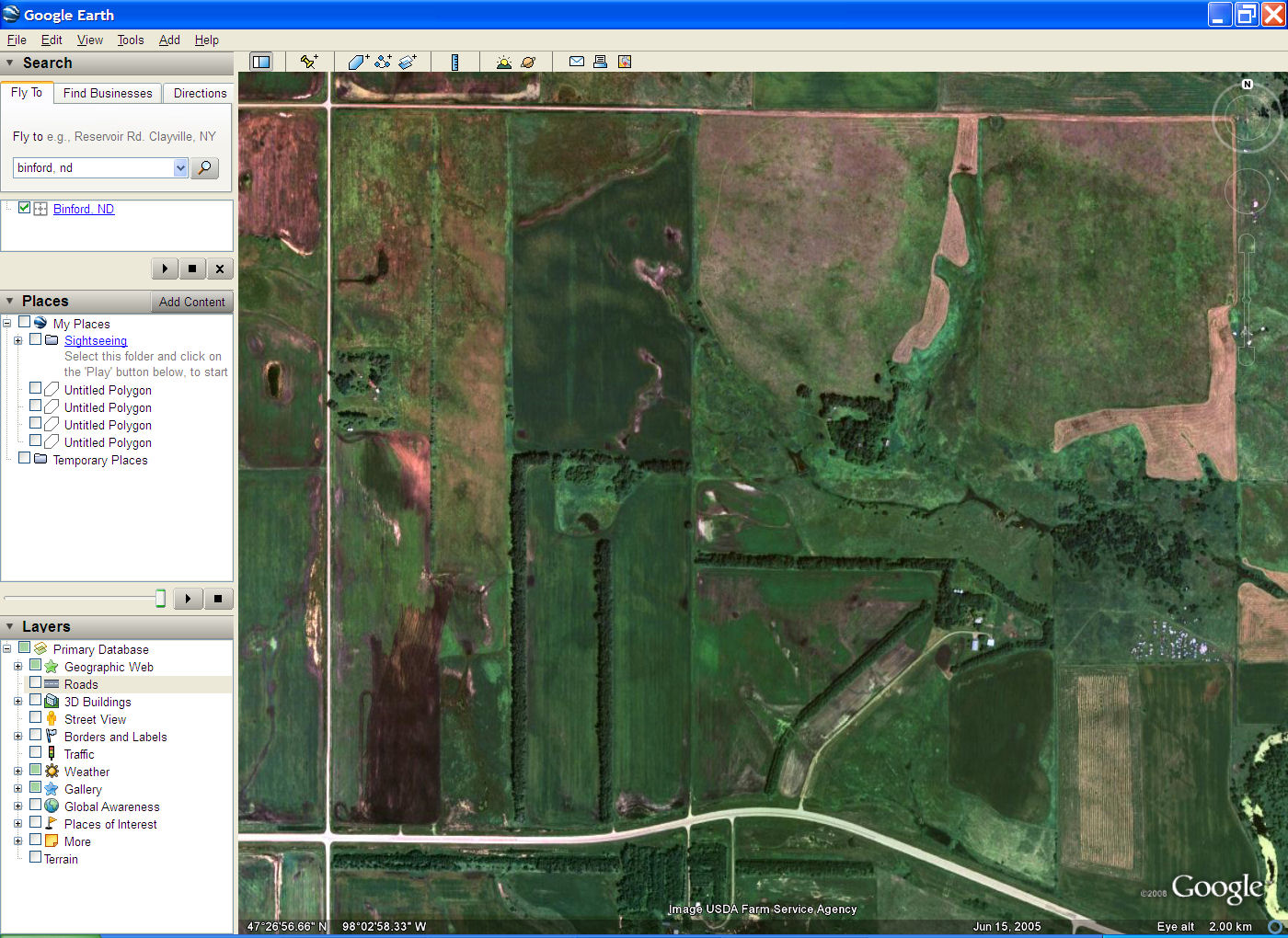Switch to the Directions tab
The width and height of the screenshot is (1288, 938).
coord(200,93)
